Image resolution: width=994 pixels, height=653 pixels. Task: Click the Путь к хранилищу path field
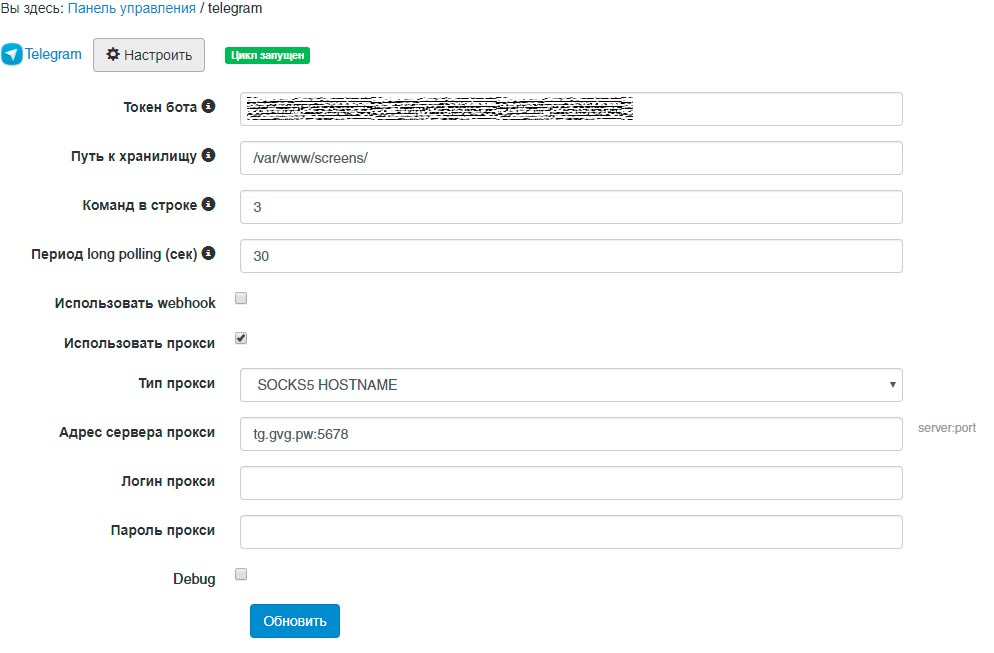[570, 158]
